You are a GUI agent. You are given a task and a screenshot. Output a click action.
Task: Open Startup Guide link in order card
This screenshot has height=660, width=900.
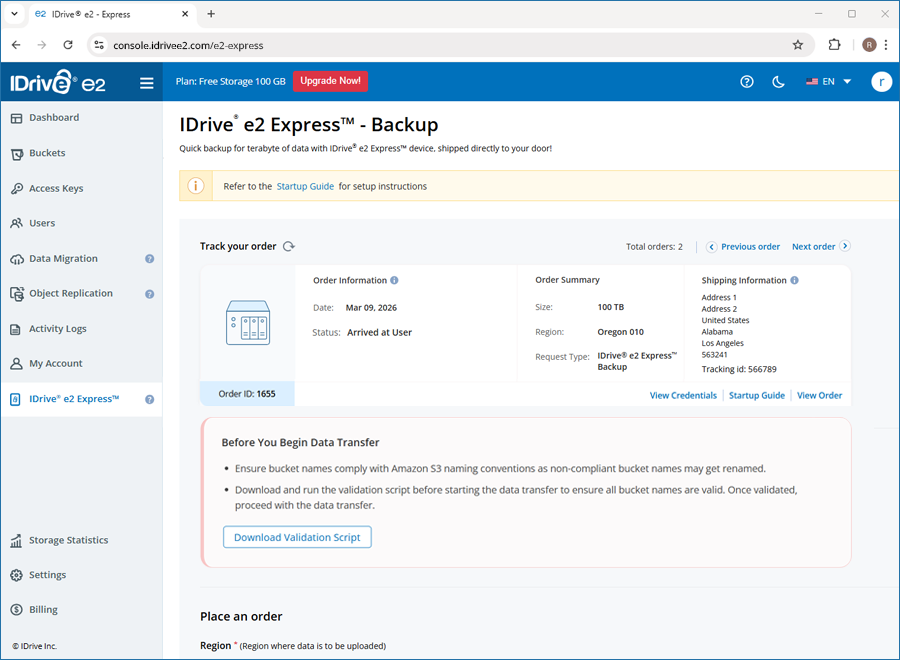(x=757, y=395)
